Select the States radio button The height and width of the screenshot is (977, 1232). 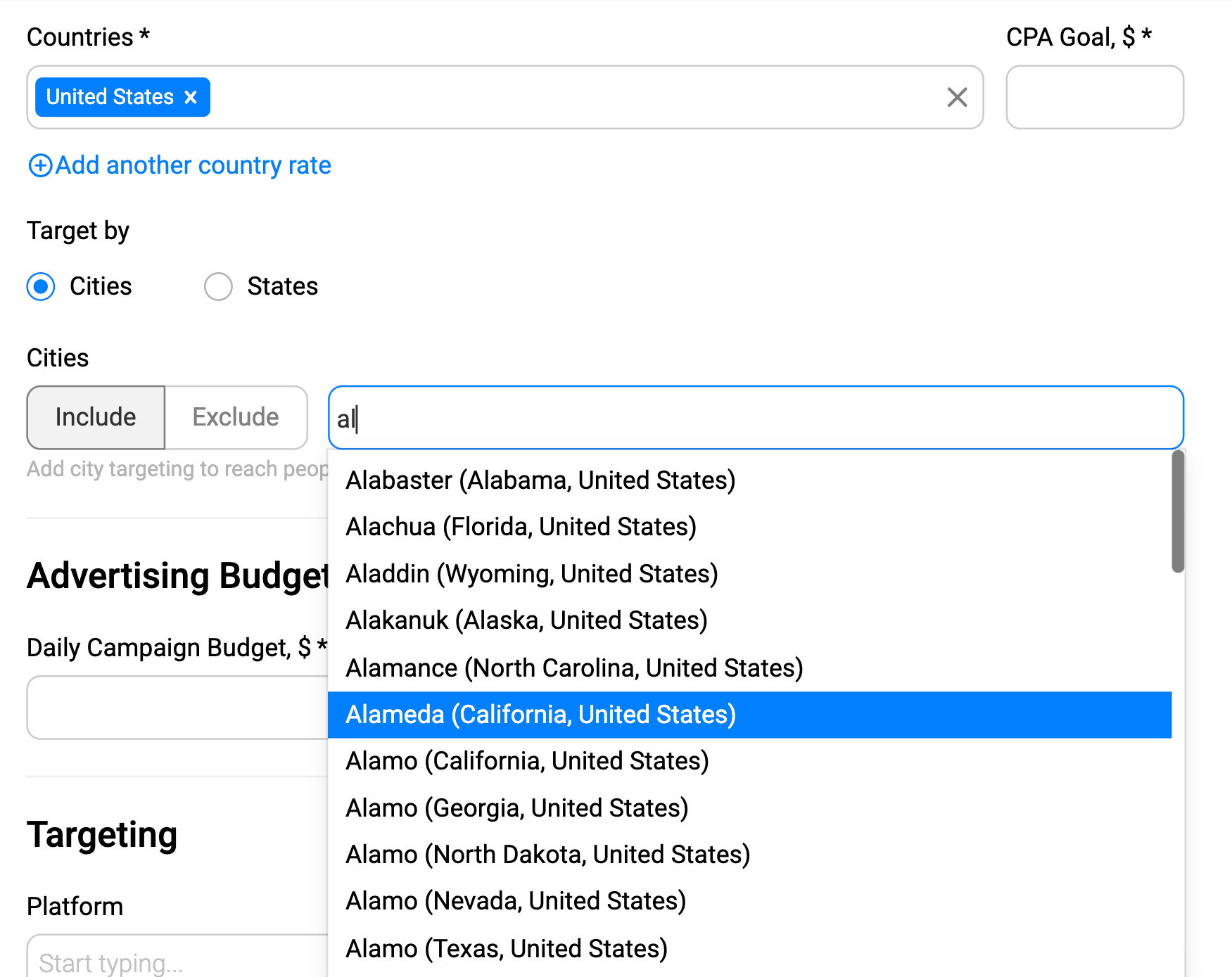click(218, 286)
